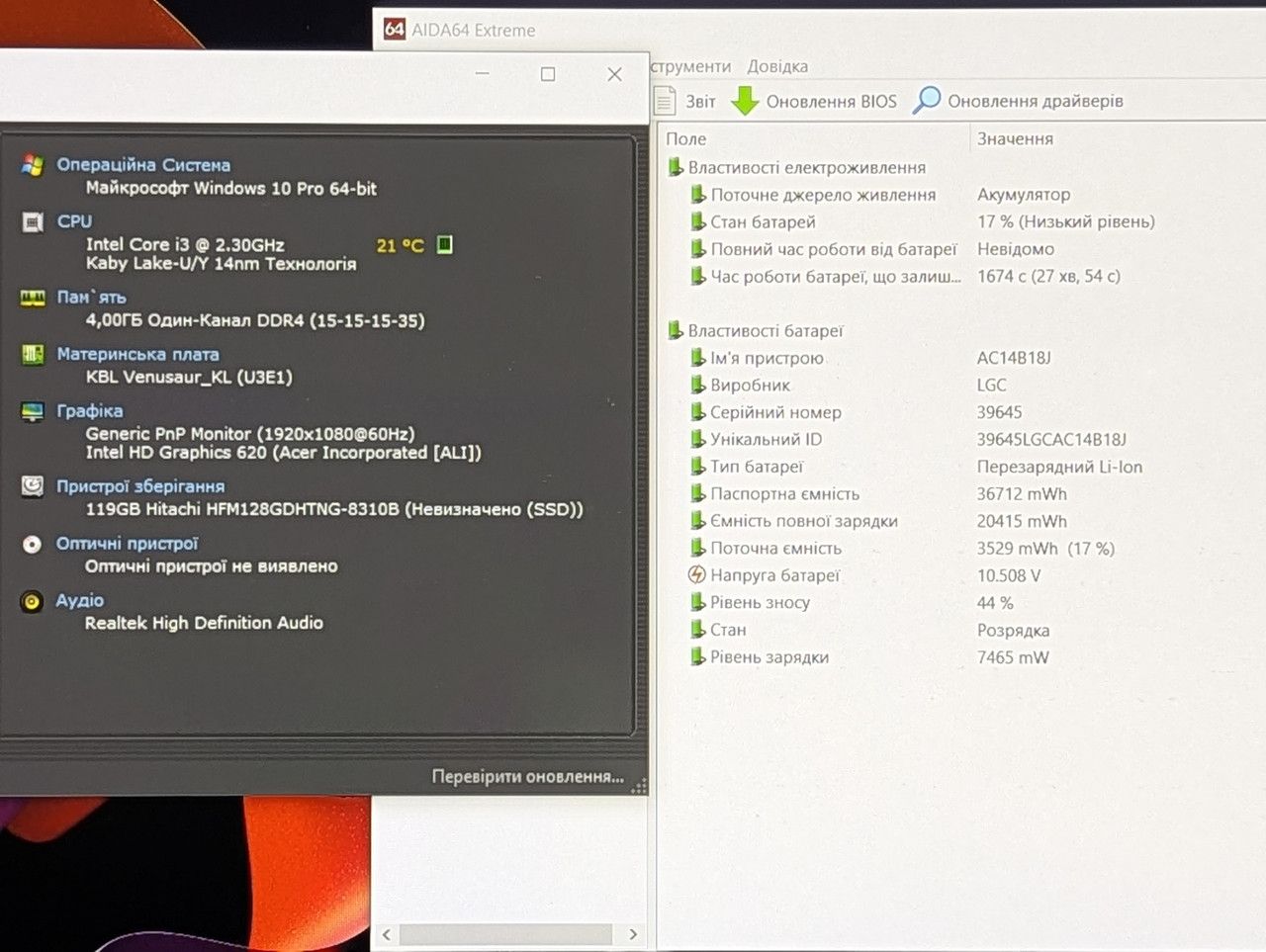
Task: Click the speaker icon beside Аудіо
Action: (33, 601)
